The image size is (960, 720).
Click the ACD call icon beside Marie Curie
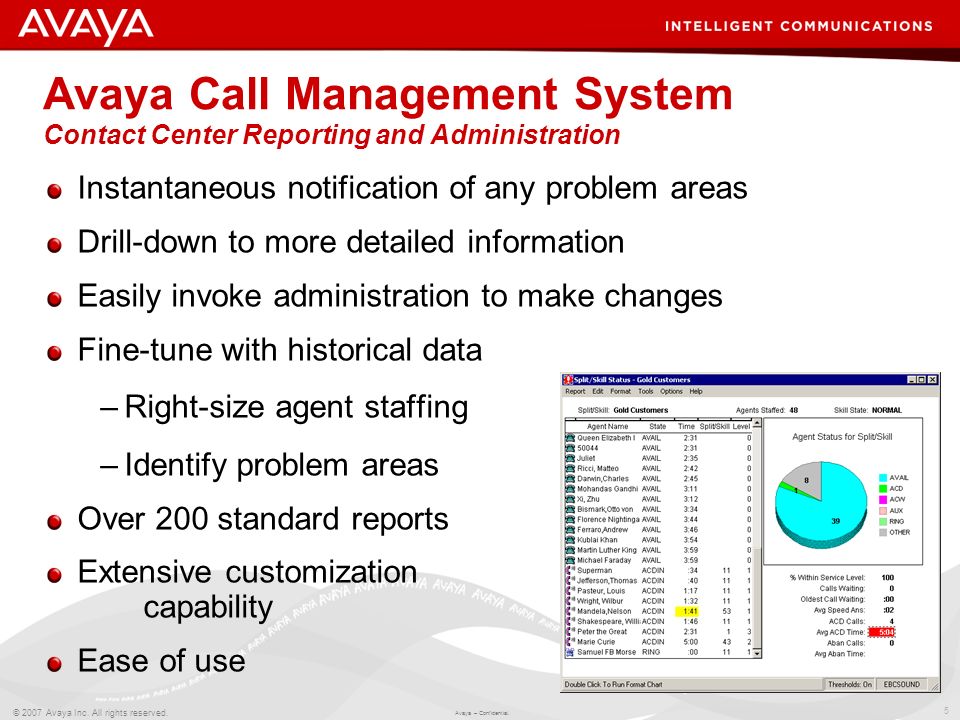coord(570,642)
